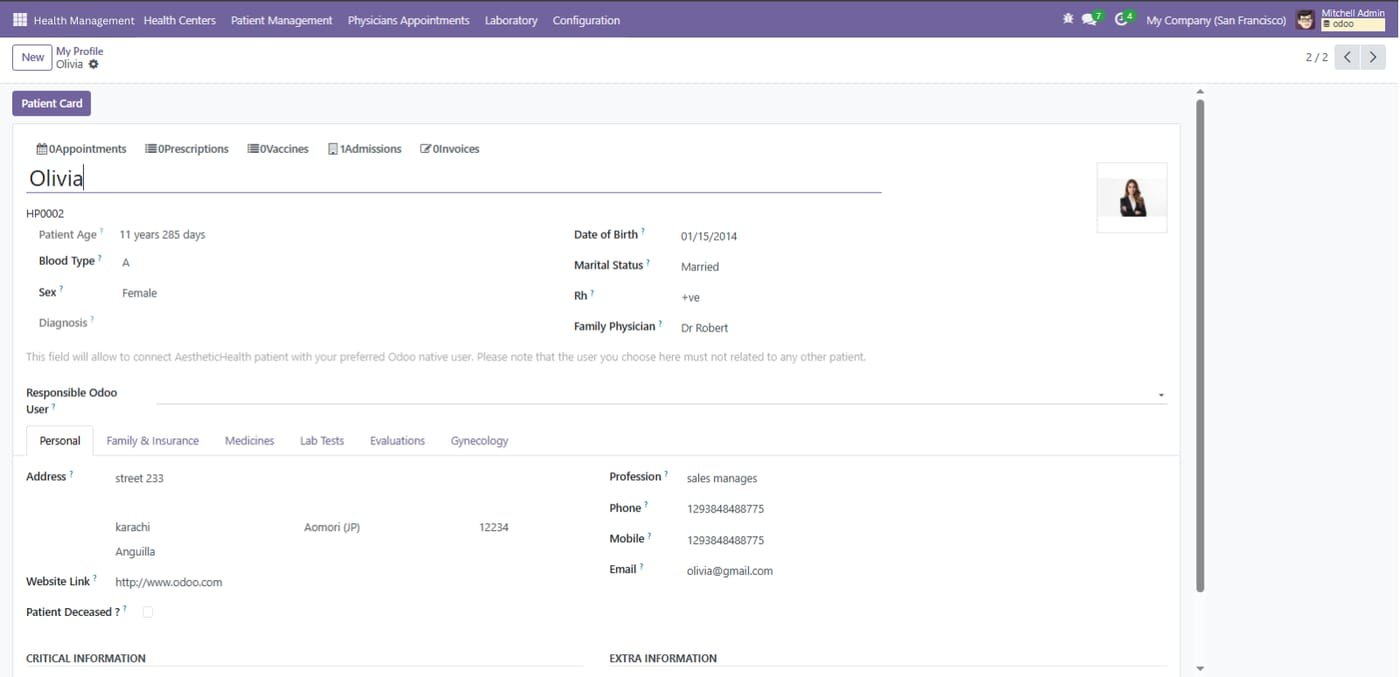Open the Health Centers menu
The width and height of the screenshot is (1400, 677).
pyautogui.click(x=180, y=20)
